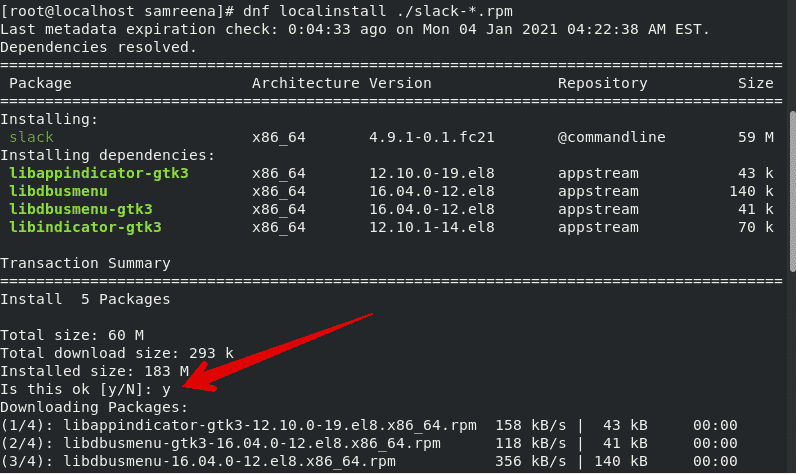Click the libdbusmenu-gtk3 package entry
Screen dimensions: 796x474
coord(81,210)
